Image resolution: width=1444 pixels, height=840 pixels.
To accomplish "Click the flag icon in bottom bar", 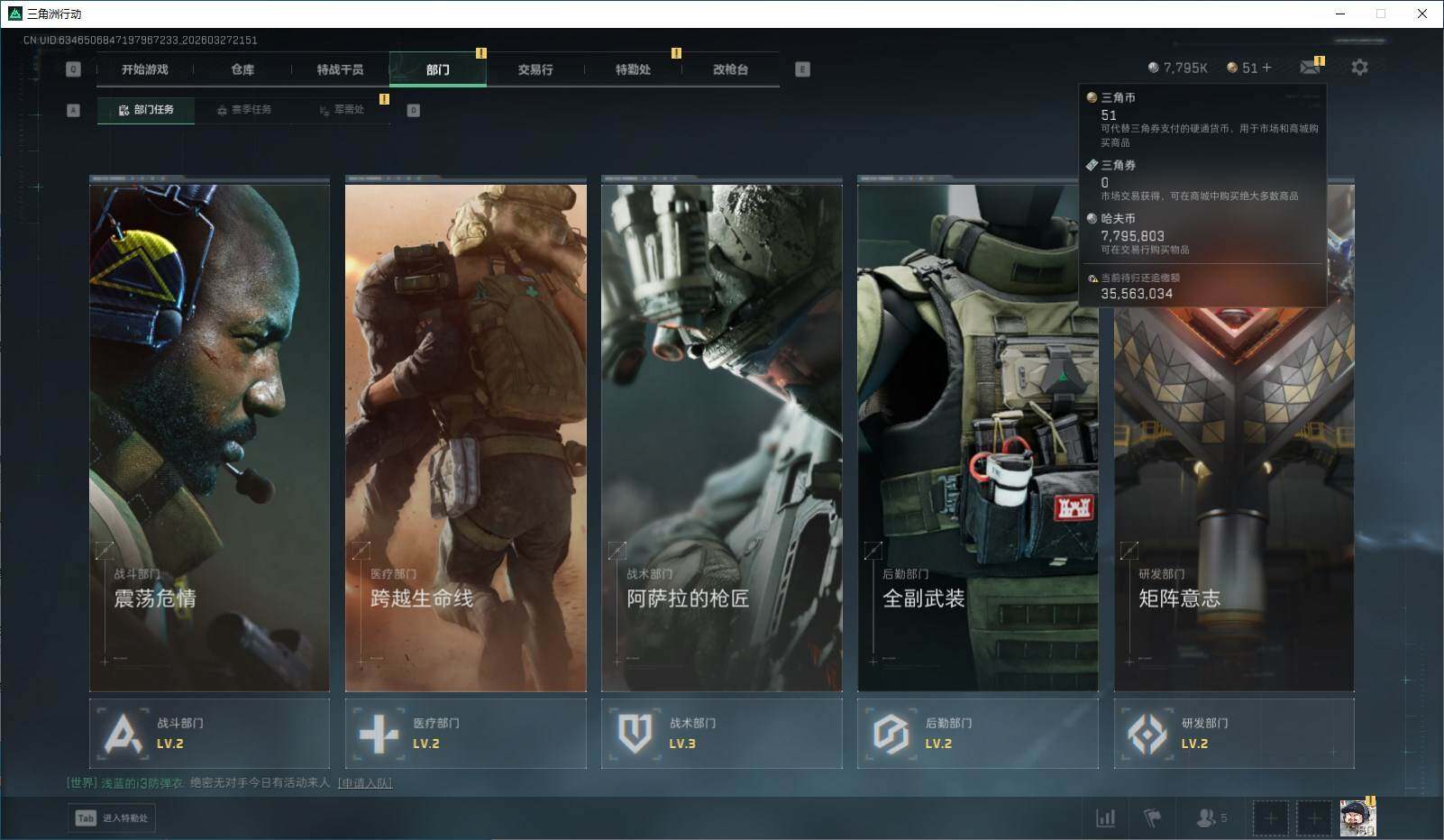I will [x=1152, y=817].
